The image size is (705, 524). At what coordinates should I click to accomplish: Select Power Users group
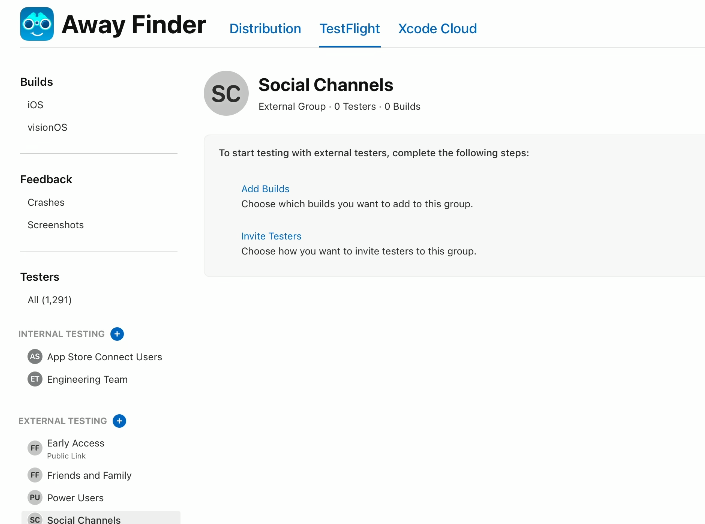75,498
